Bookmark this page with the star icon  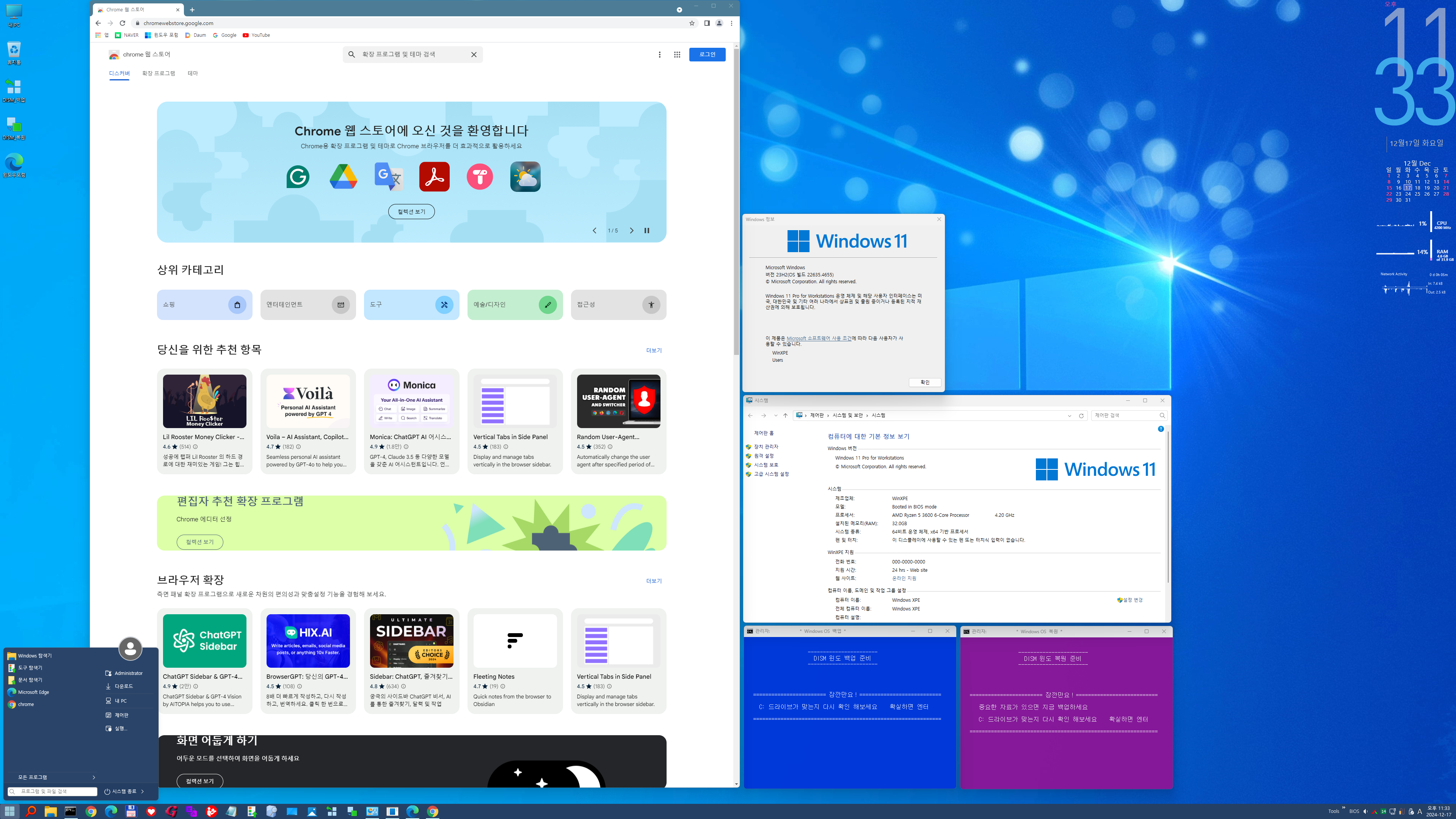click(691, 23)
